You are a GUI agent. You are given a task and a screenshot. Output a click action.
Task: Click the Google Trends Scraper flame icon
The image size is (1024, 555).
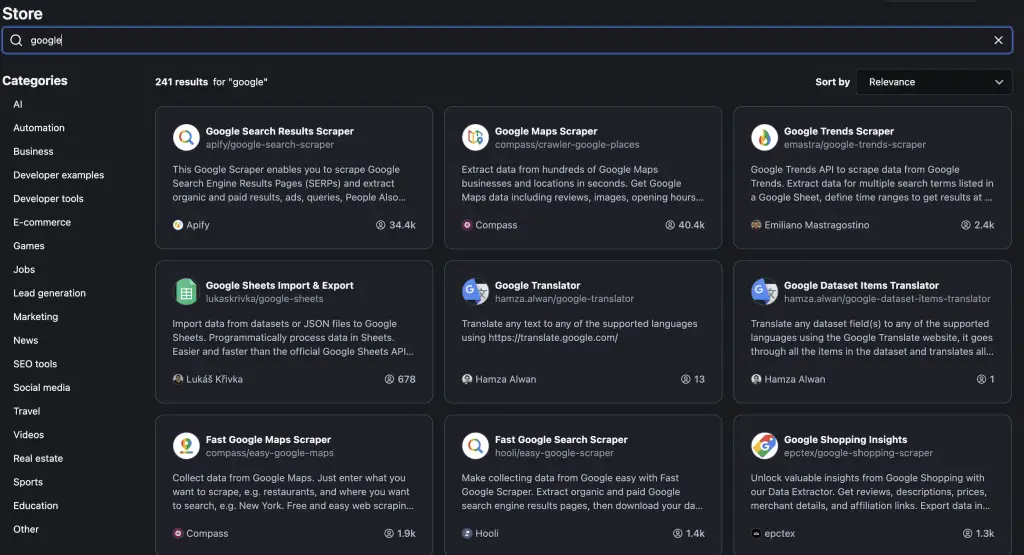(764, 137)
